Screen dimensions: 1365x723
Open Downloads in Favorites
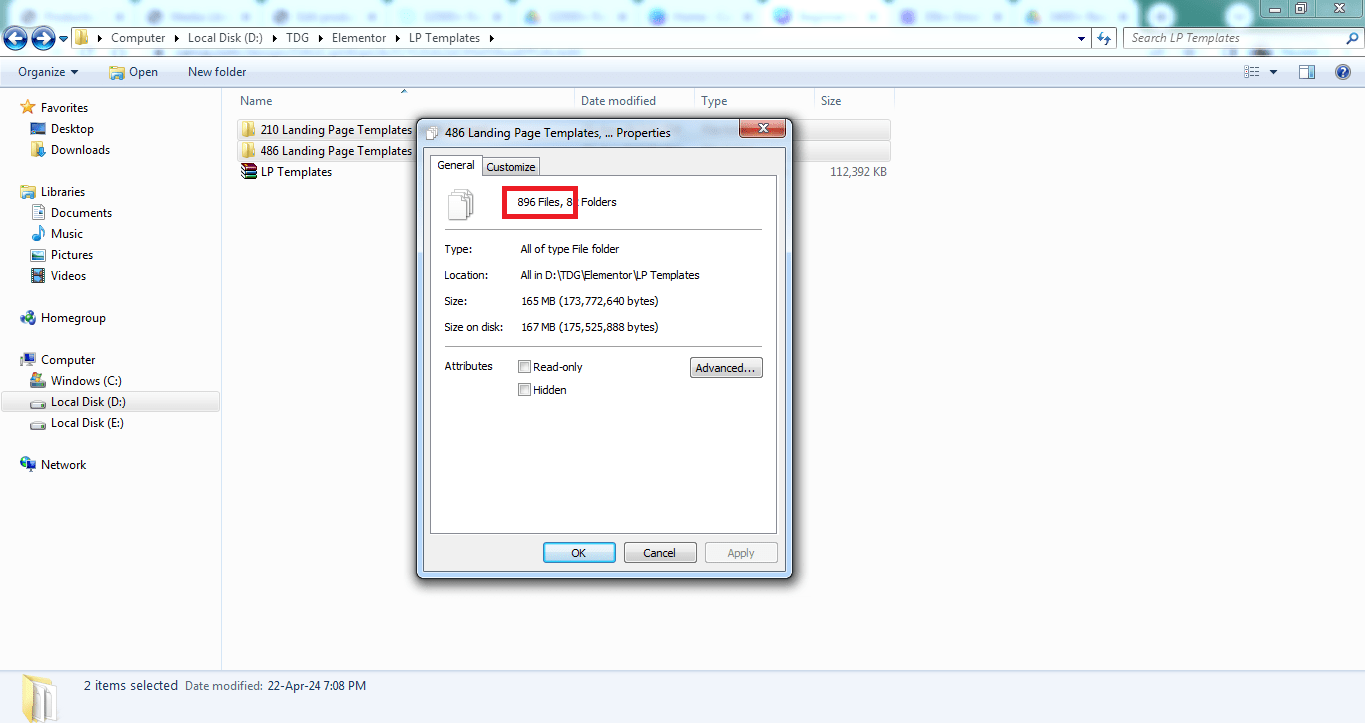click(80, 150)
